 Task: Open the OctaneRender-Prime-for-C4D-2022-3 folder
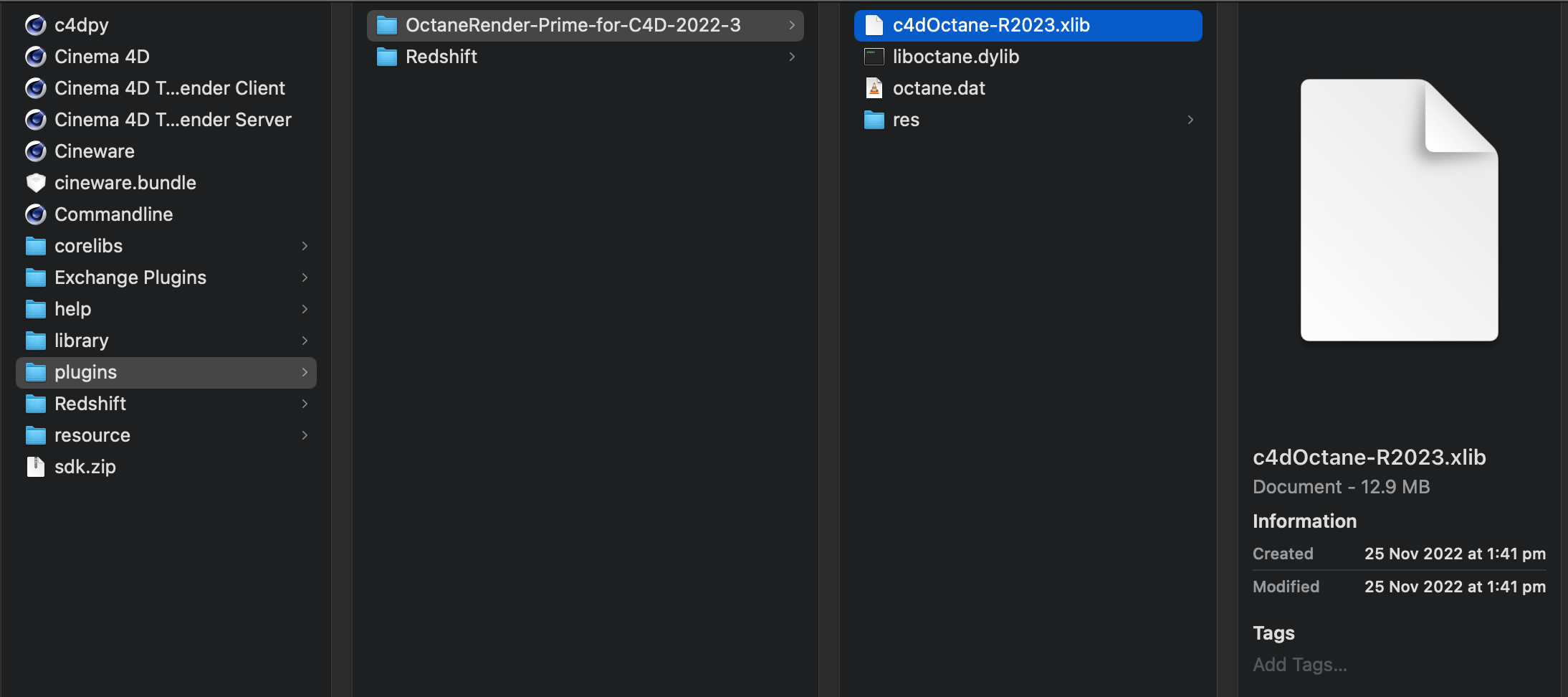pyautogui.click(x=573, y=25)
